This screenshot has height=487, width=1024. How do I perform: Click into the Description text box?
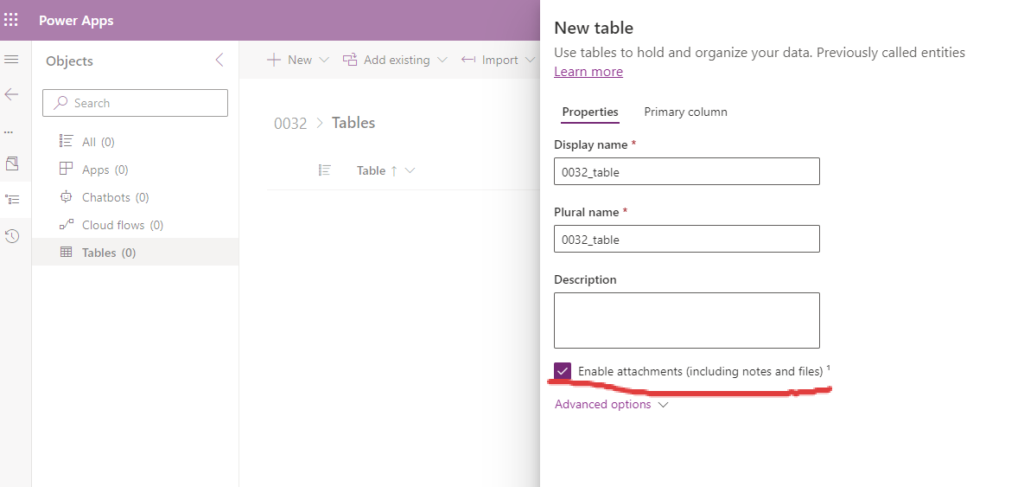click(686, 320)
